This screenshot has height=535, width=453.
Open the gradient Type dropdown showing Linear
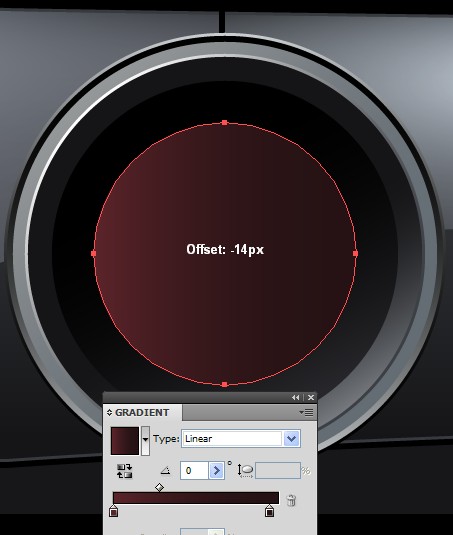(x=242, y=439)
